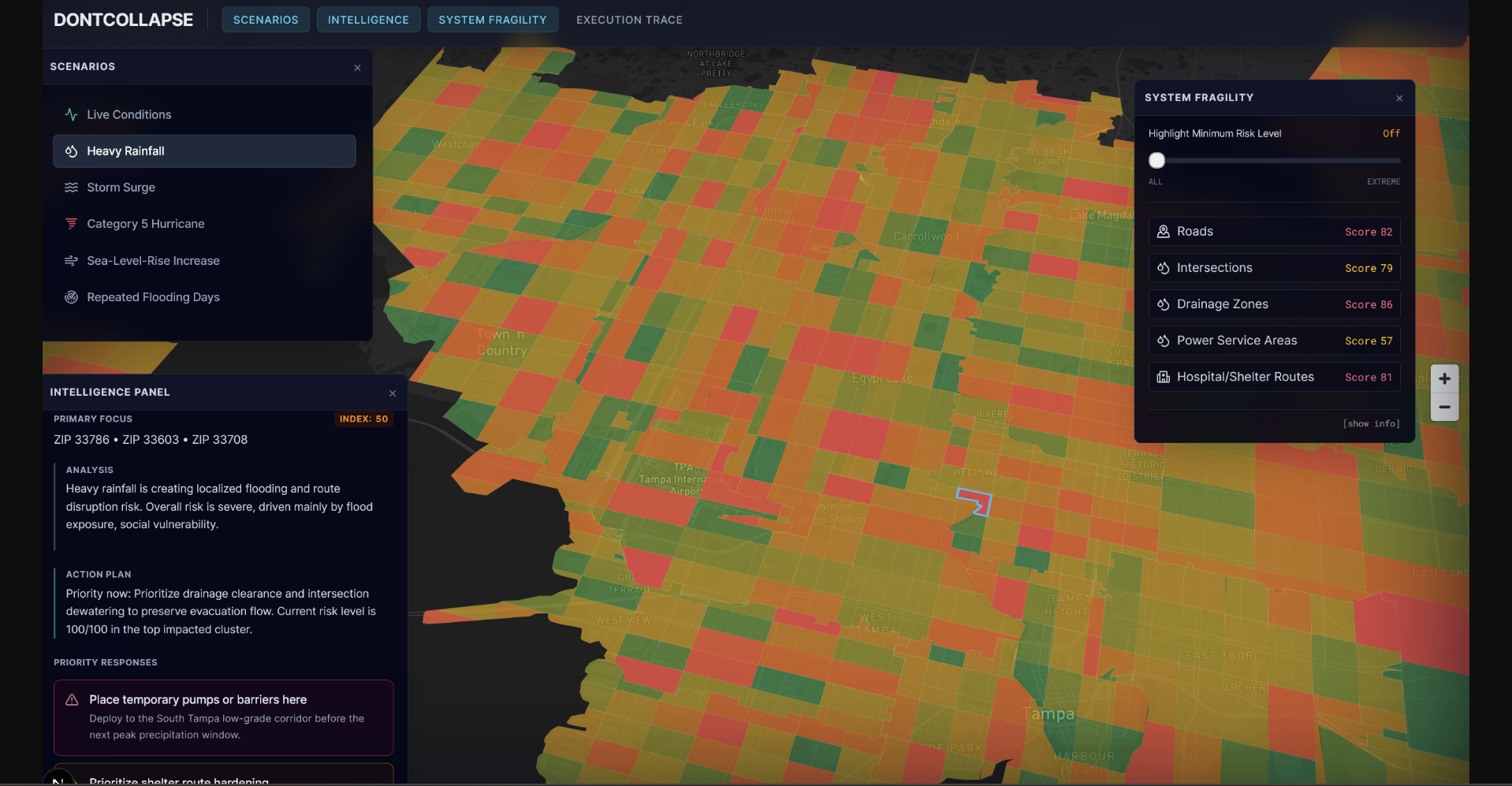Click the PRIORITY RESPONSES heading
The image size is (1512, 786).
tap(106, 662)
